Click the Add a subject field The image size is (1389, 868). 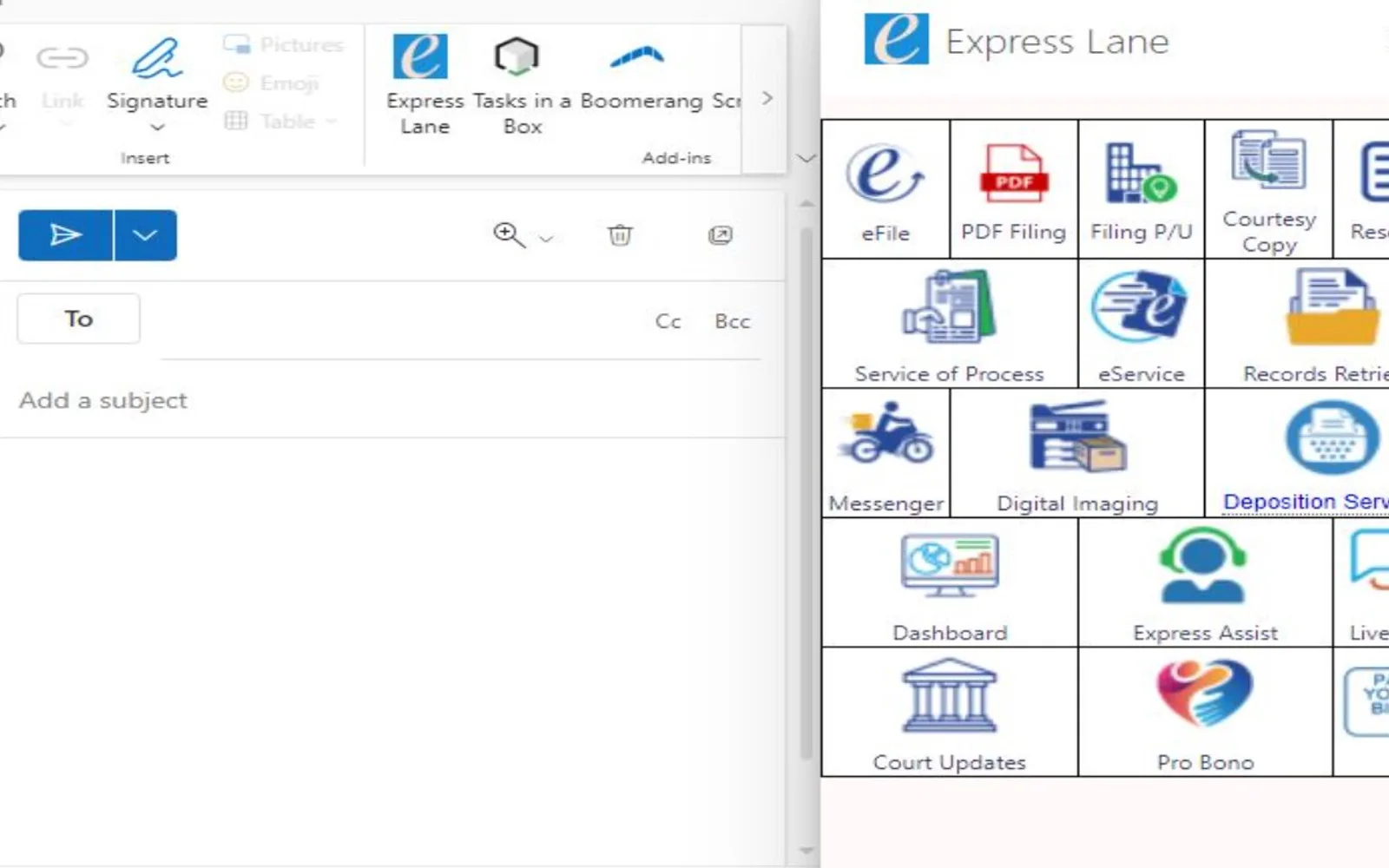(x=391, y=400)
